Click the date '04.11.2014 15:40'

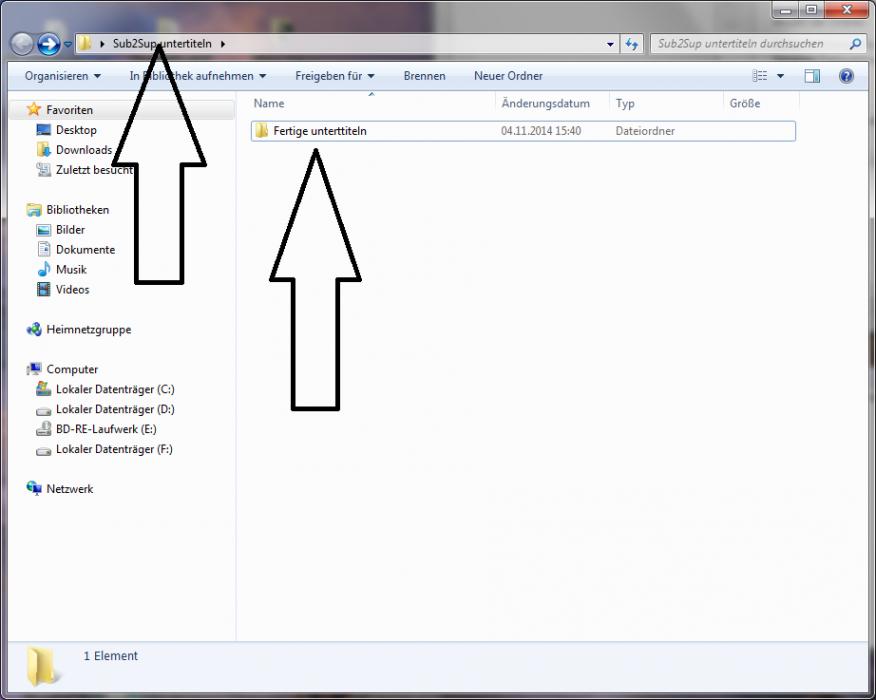coord(541,131)
